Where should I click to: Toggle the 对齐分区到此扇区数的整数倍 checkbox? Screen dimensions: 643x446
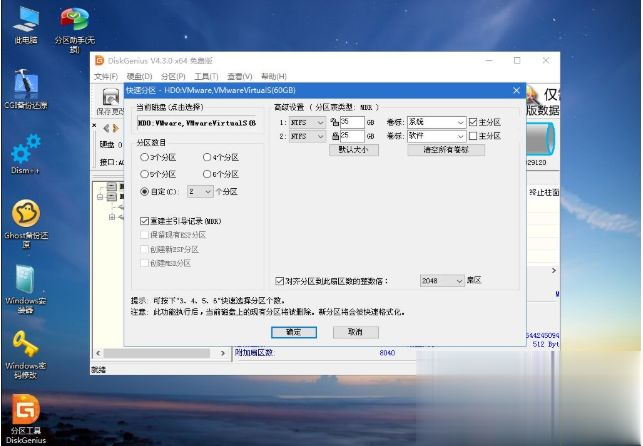[x=279, y=281]
